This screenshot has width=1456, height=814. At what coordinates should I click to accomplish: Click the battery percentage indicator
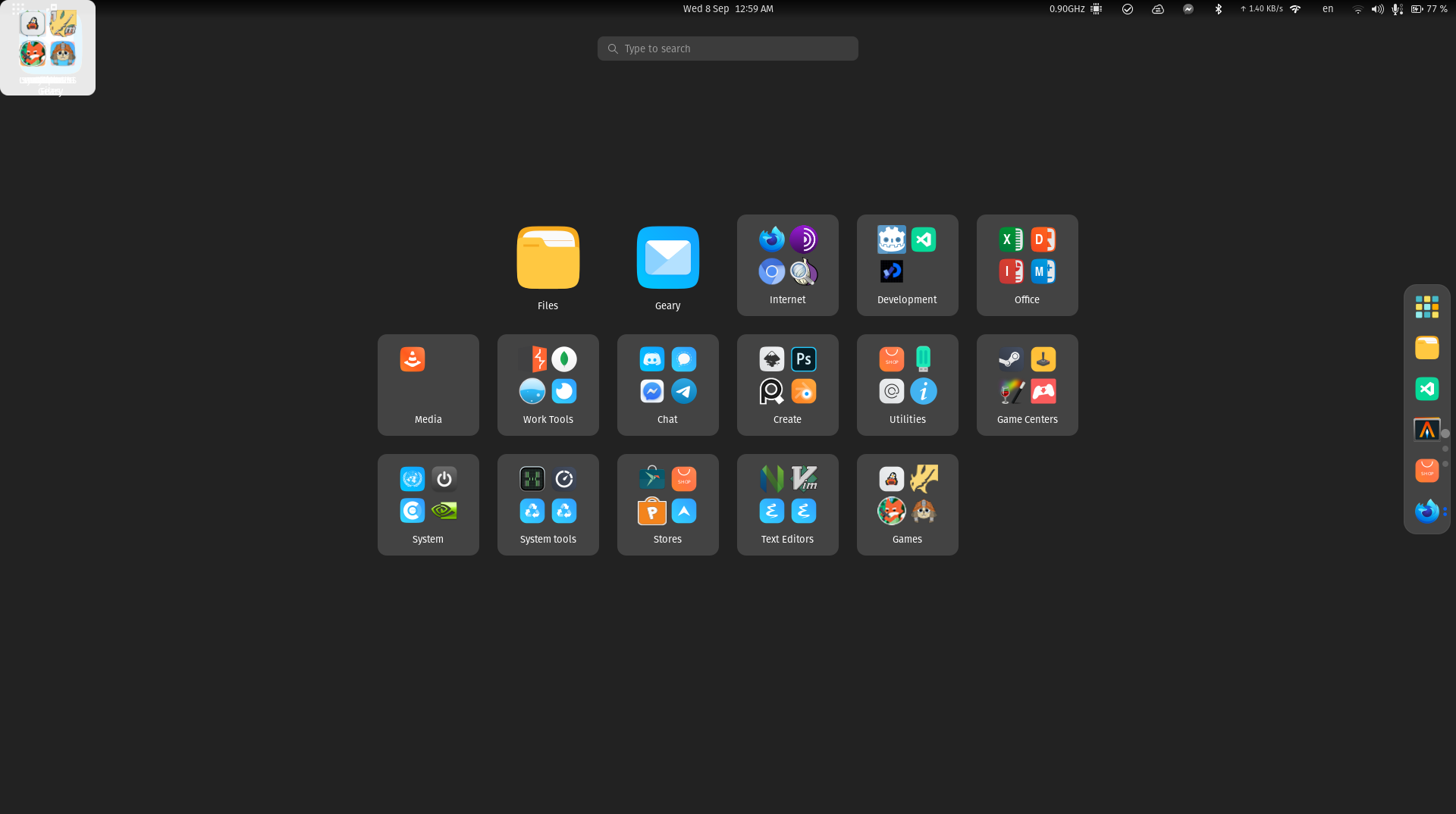pos(1436,9)
